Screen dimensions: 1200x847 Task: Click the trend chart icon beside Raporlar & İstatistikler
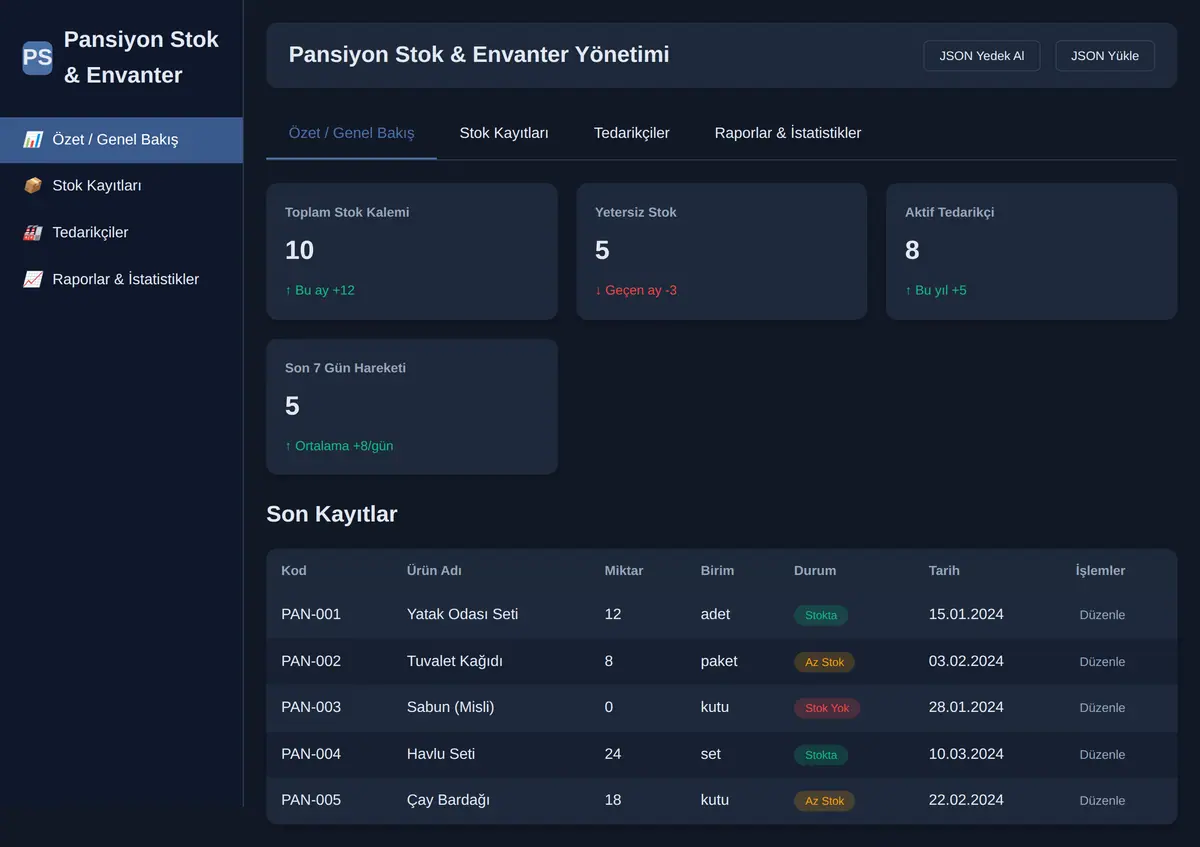[x=33, y=280]
